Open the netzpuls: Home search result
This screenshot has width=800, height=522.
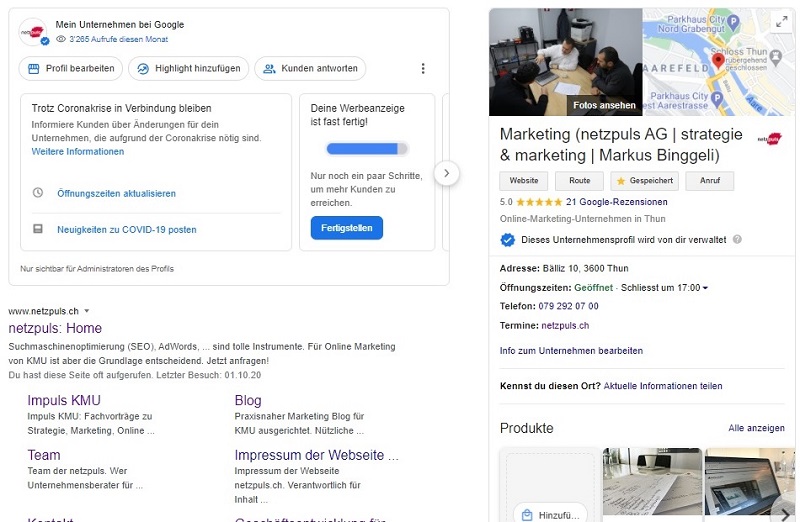(x=55, y=328)
